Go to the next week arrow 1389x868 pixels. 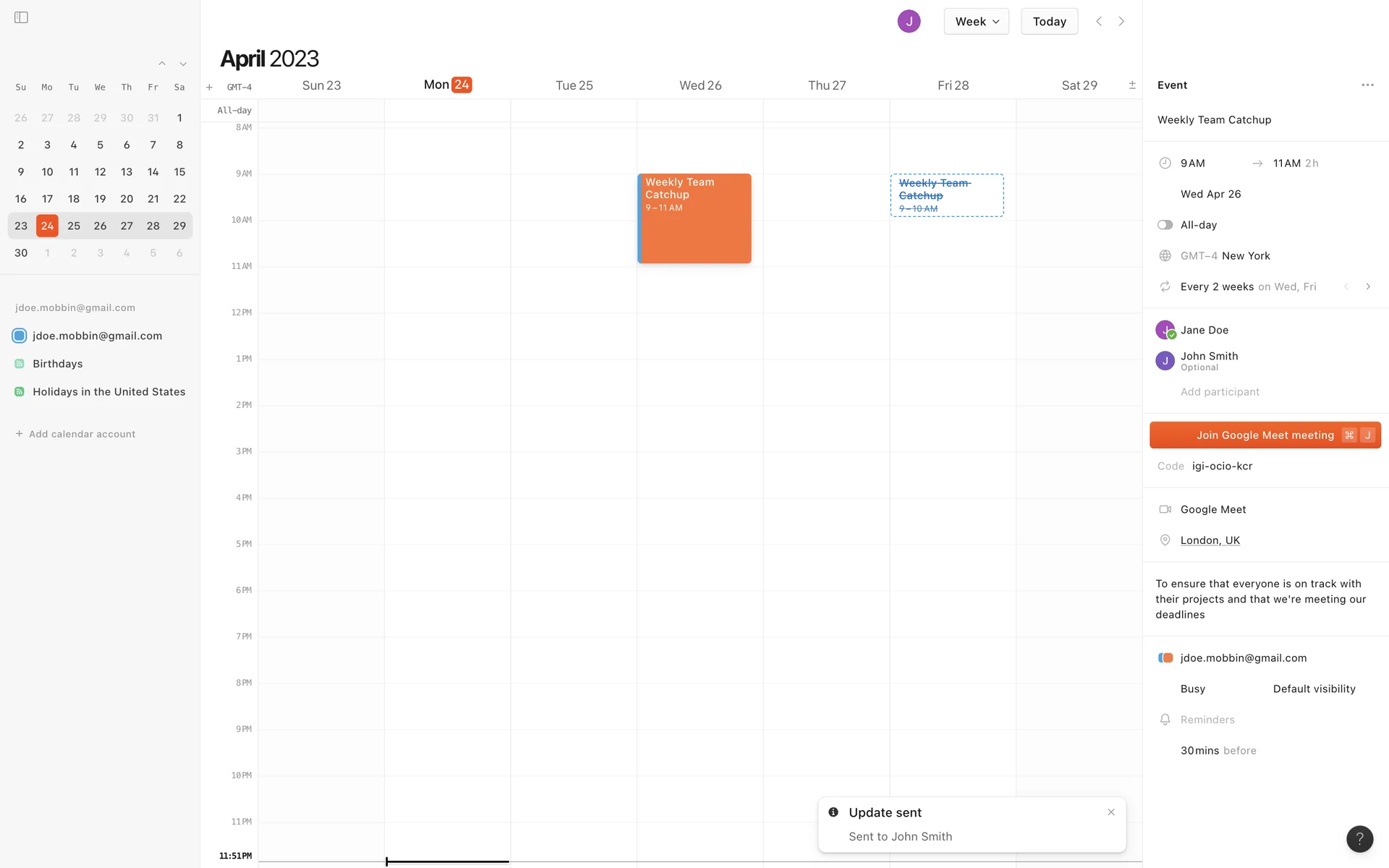click(x=1121, y=22)
